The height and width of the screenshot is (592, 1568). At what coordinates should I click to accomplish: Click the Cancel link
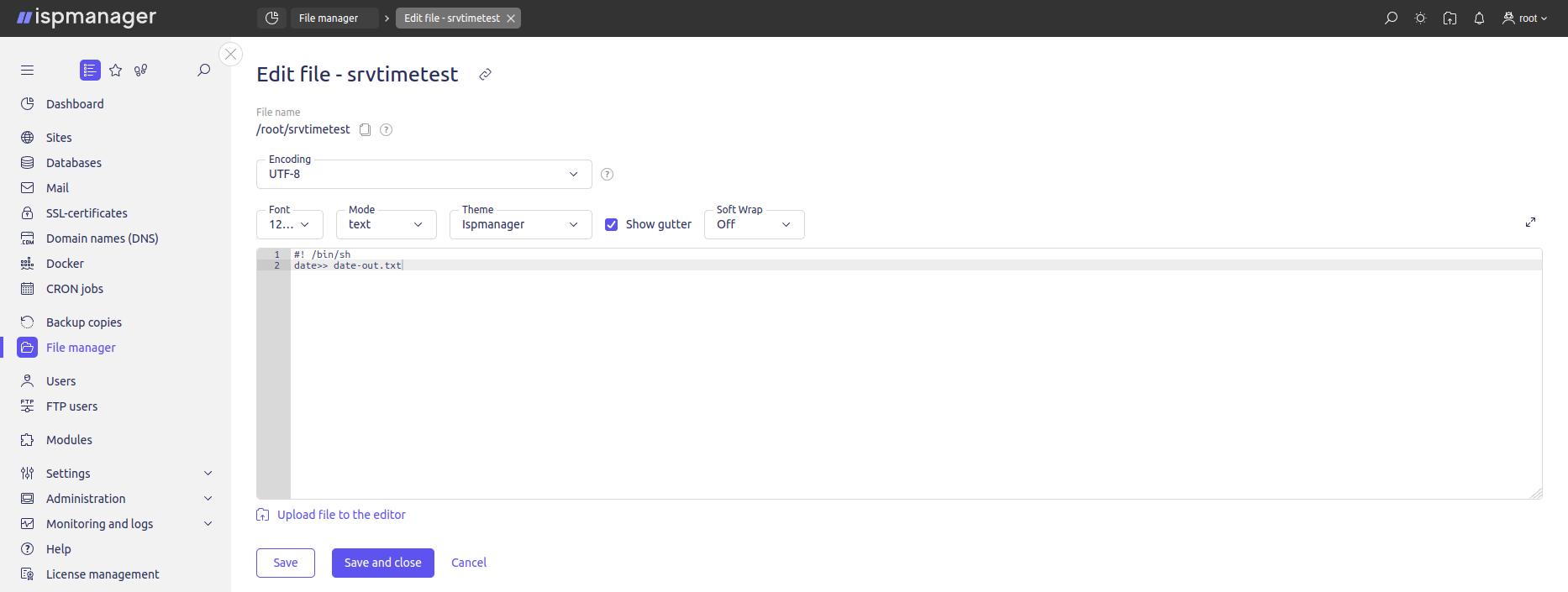click(x=469, y=563)
